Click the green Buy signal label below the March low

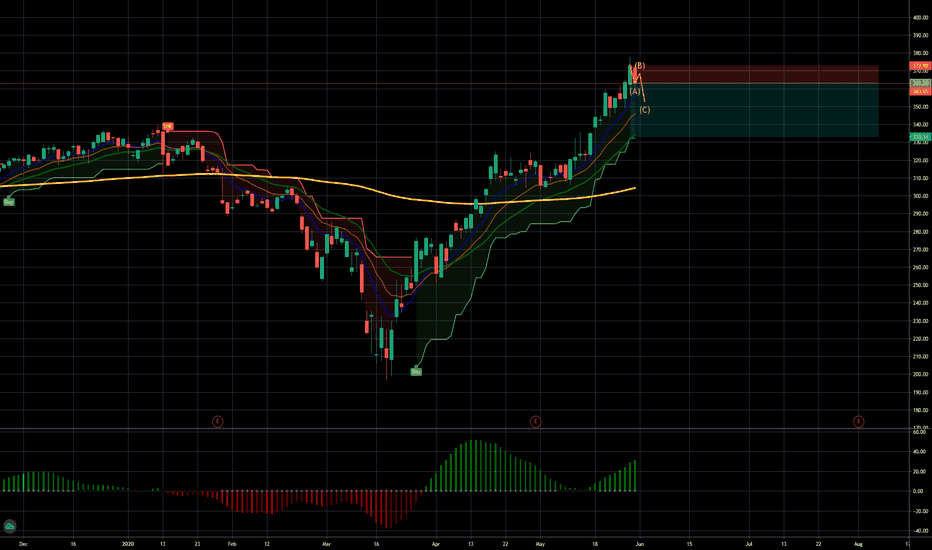(416, 372)
